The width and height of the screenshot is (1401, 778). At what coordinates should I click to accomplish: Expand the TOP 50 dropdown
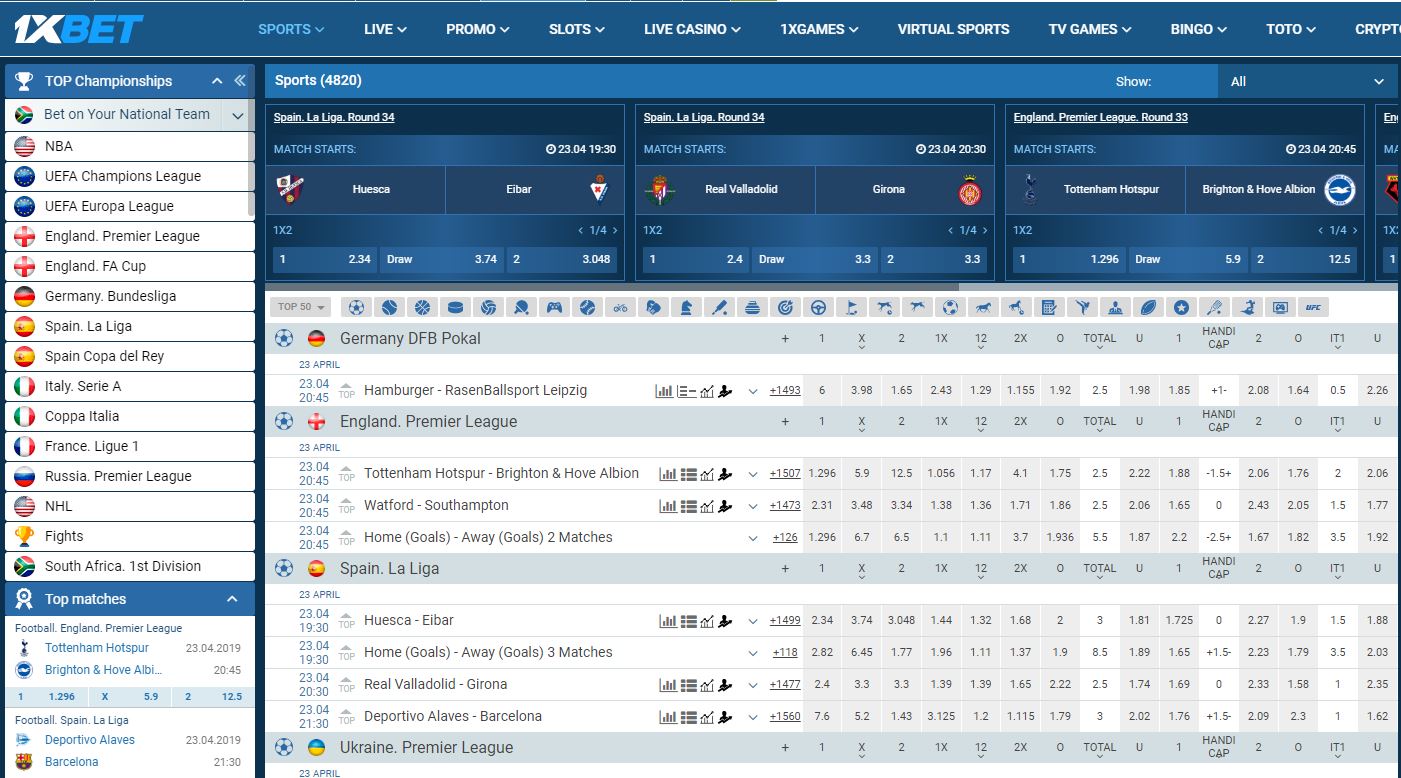tap(300, 307)
